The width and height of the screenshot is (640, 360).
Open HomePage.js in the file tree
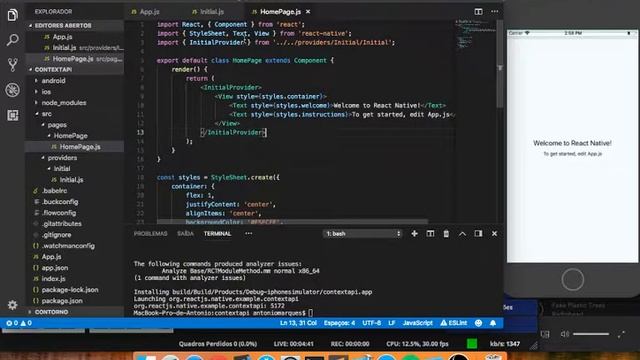80,147
